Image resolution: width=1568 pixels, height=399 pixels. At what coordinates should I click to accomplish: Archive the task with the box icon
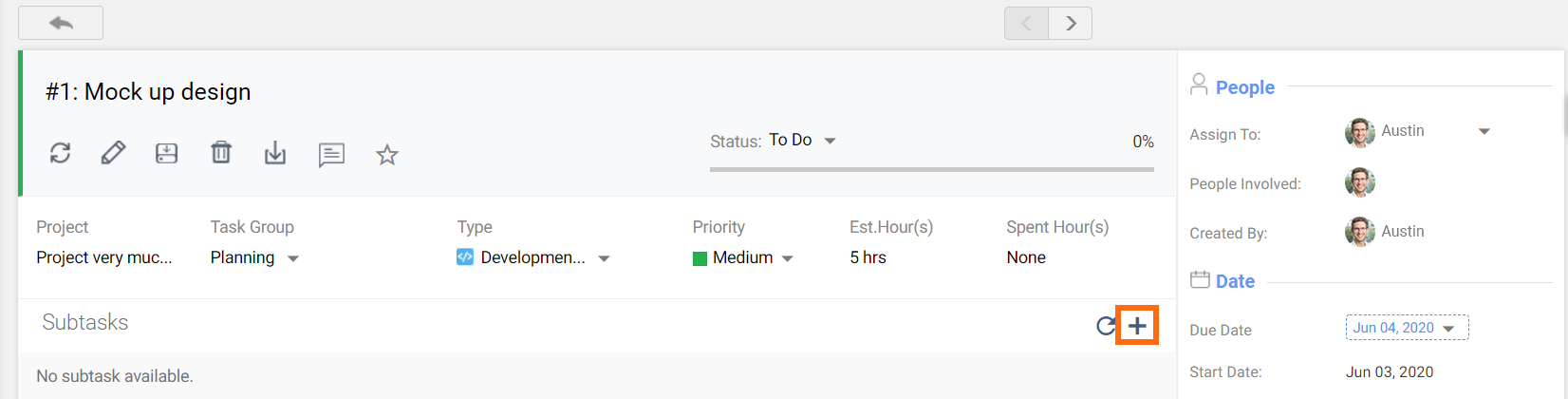167,153
